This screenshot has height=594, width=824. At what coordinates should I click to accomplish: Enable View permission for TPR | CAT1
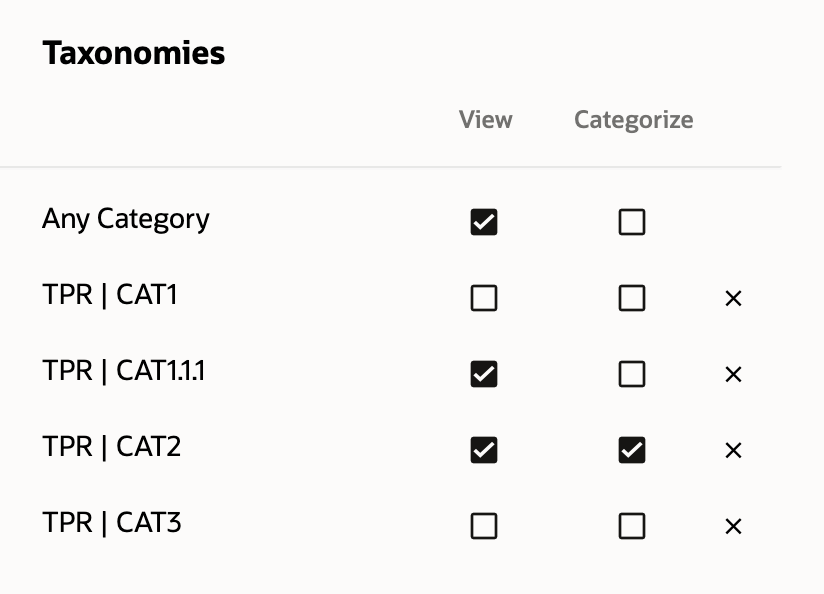coord(484,298)
